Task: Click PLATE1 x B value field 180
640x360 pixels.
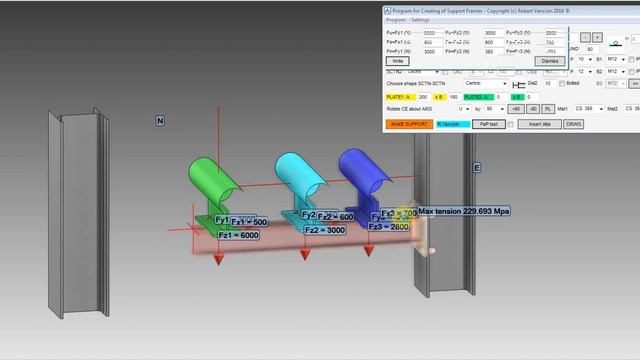Action: [x=454, y=97]
